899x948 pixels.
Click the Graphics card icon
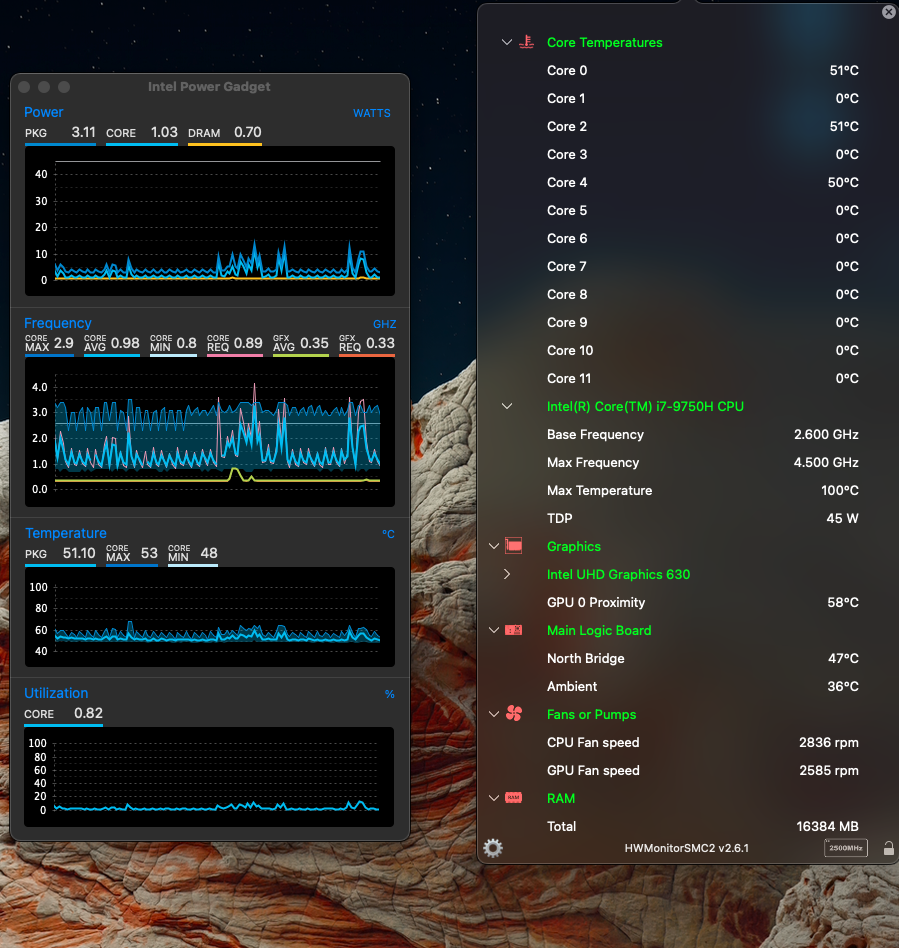pyautogui.click(x=513, y=546)
